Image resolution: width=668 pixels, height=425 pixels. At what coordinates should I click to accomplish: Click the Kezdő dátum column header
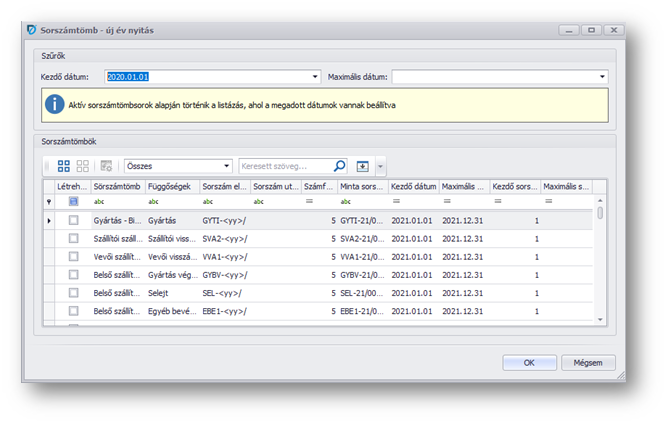pyautogui.click(x=413, y=186)
